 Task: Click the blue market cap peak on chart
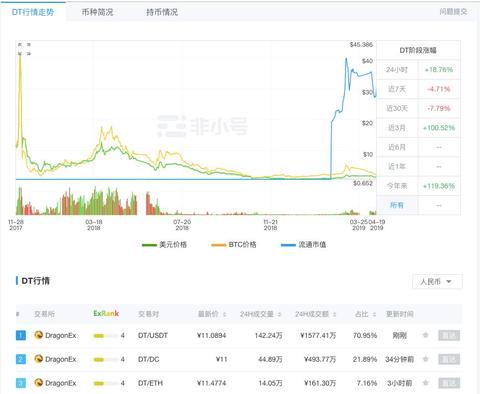click(346, 59)
